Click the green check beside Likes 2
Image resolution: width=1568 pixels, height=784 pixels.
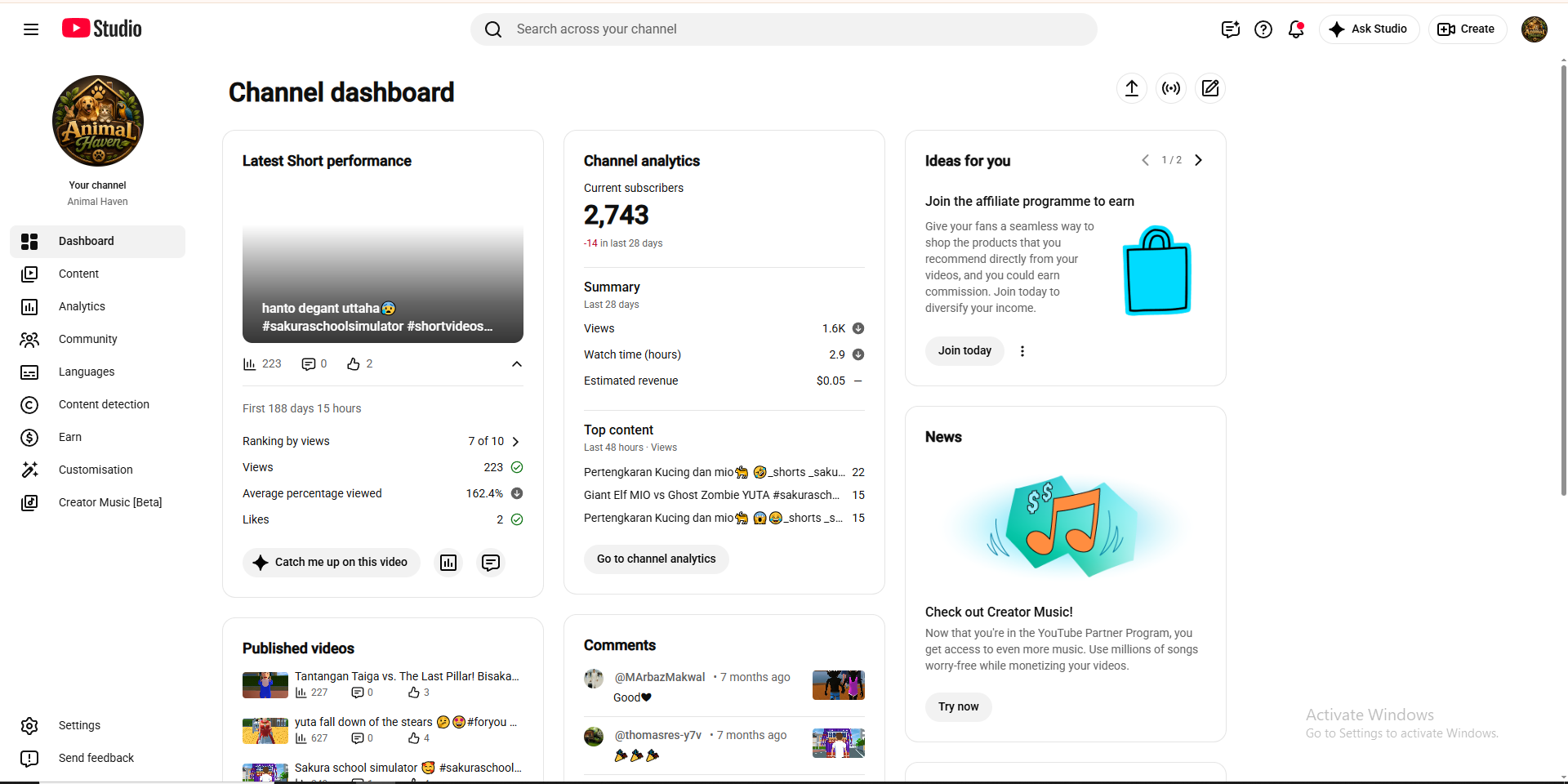click(x=517, y=519)
